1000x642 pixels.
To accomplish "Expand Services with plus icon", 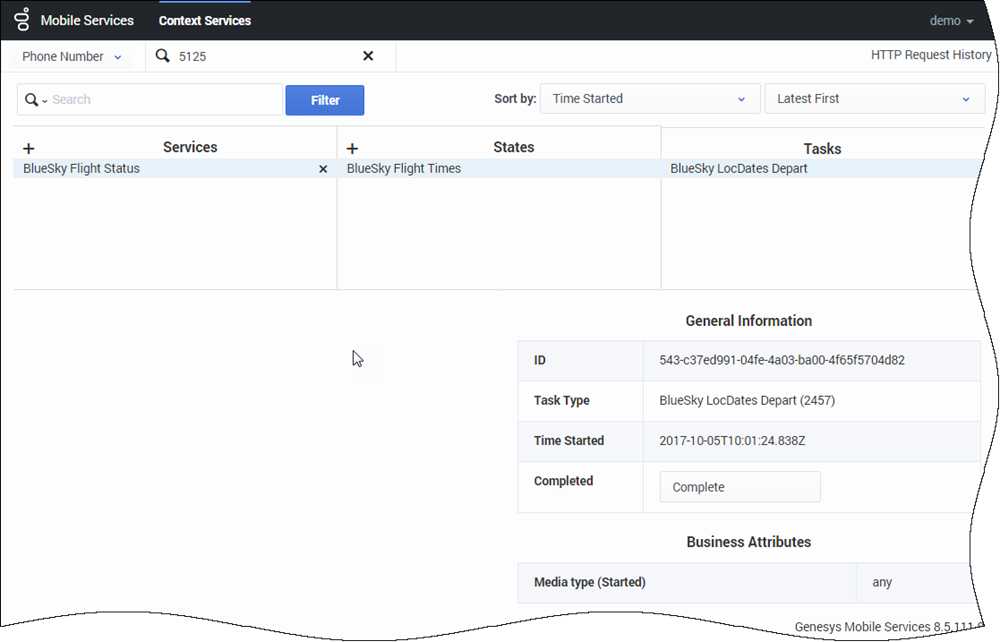I will pyautogui.click(x=29, y=149).
